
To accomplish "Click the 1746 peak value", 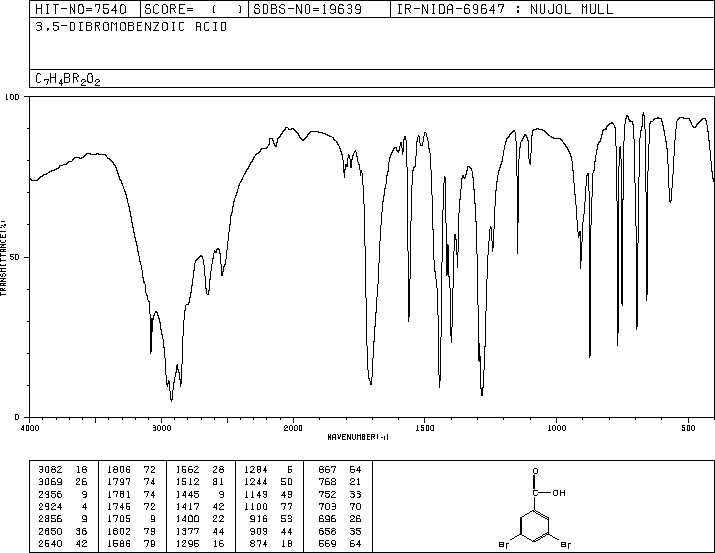I will (x=119, y=506).
